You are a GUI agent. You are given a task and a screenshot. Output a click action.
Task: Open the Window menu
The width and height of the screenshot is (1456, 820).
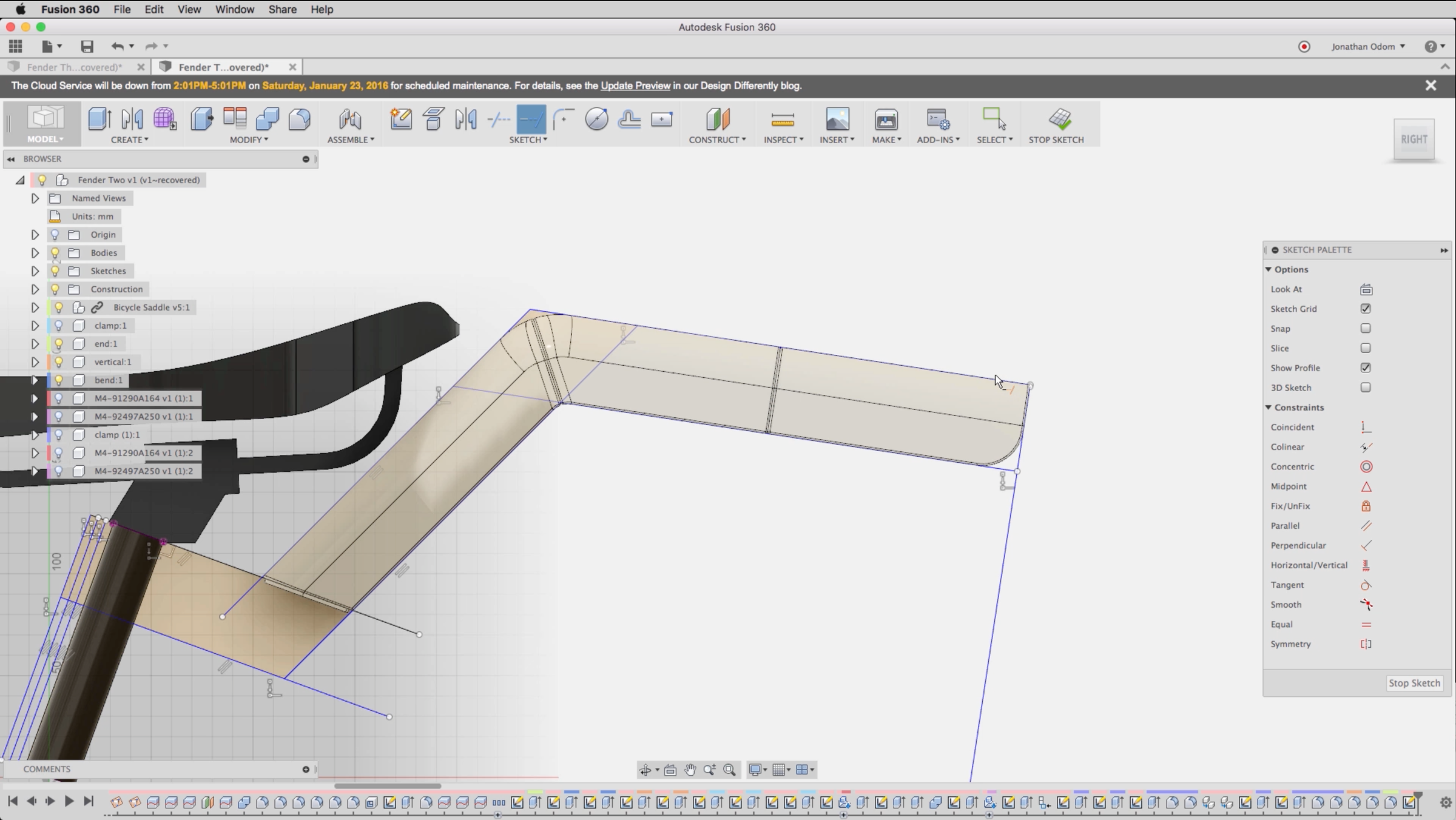pyautogui.click(x=234, y=9)
